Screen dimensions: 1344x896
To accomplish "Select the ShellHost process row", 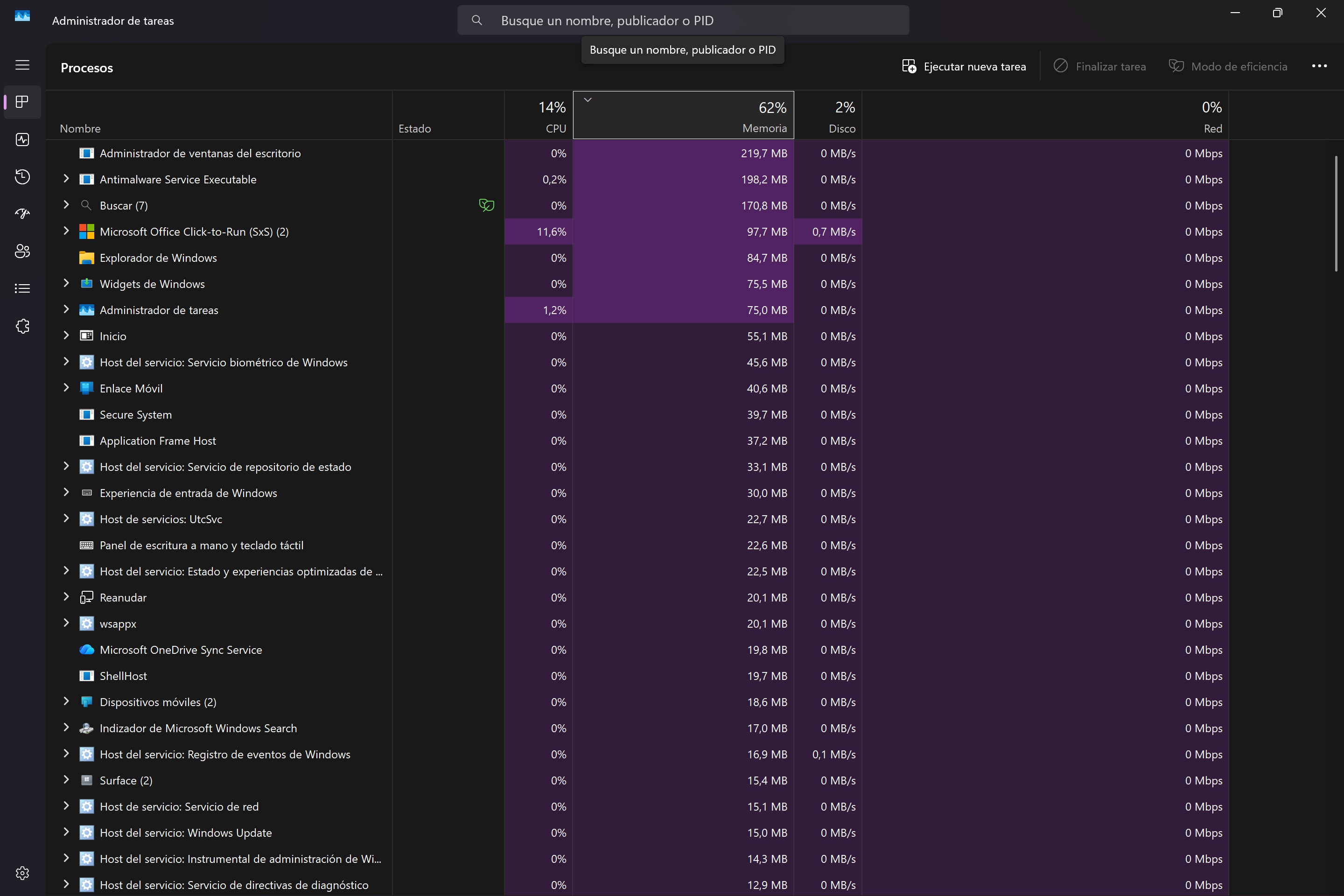I will pyautogui.click(x=638, y=676).
